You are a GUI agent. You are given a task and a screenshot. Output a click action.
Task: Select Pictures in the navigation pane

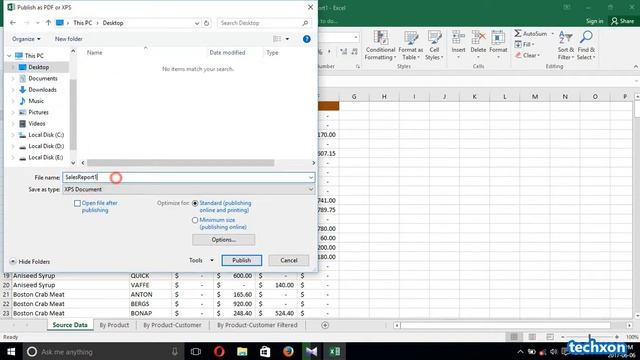[x=38, y=112]
